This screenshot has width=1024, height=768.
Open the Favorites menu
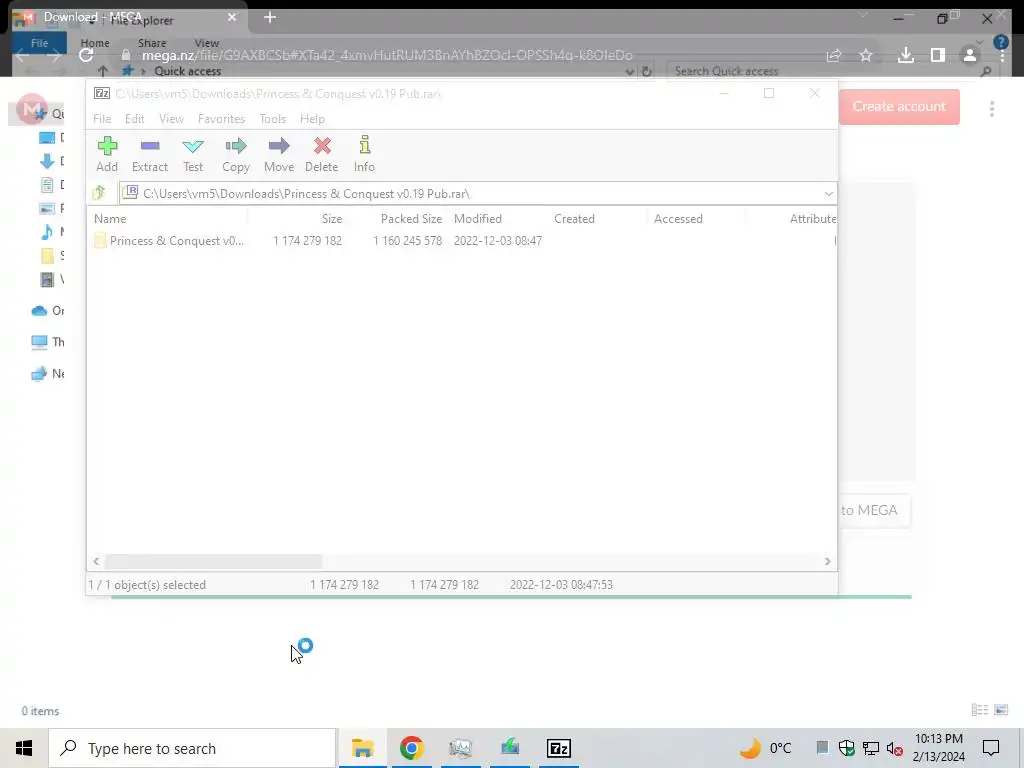point(221,119)
